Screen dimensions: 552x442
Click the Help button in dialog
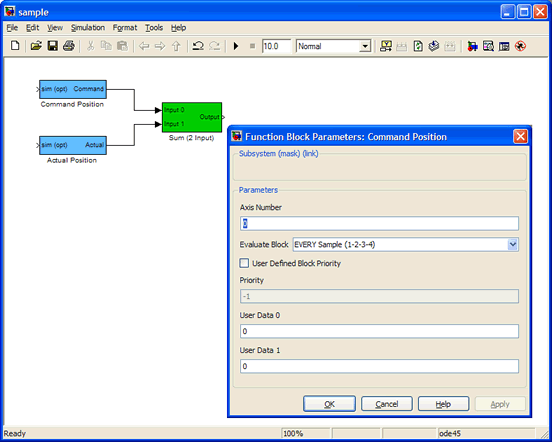(443, 404)
